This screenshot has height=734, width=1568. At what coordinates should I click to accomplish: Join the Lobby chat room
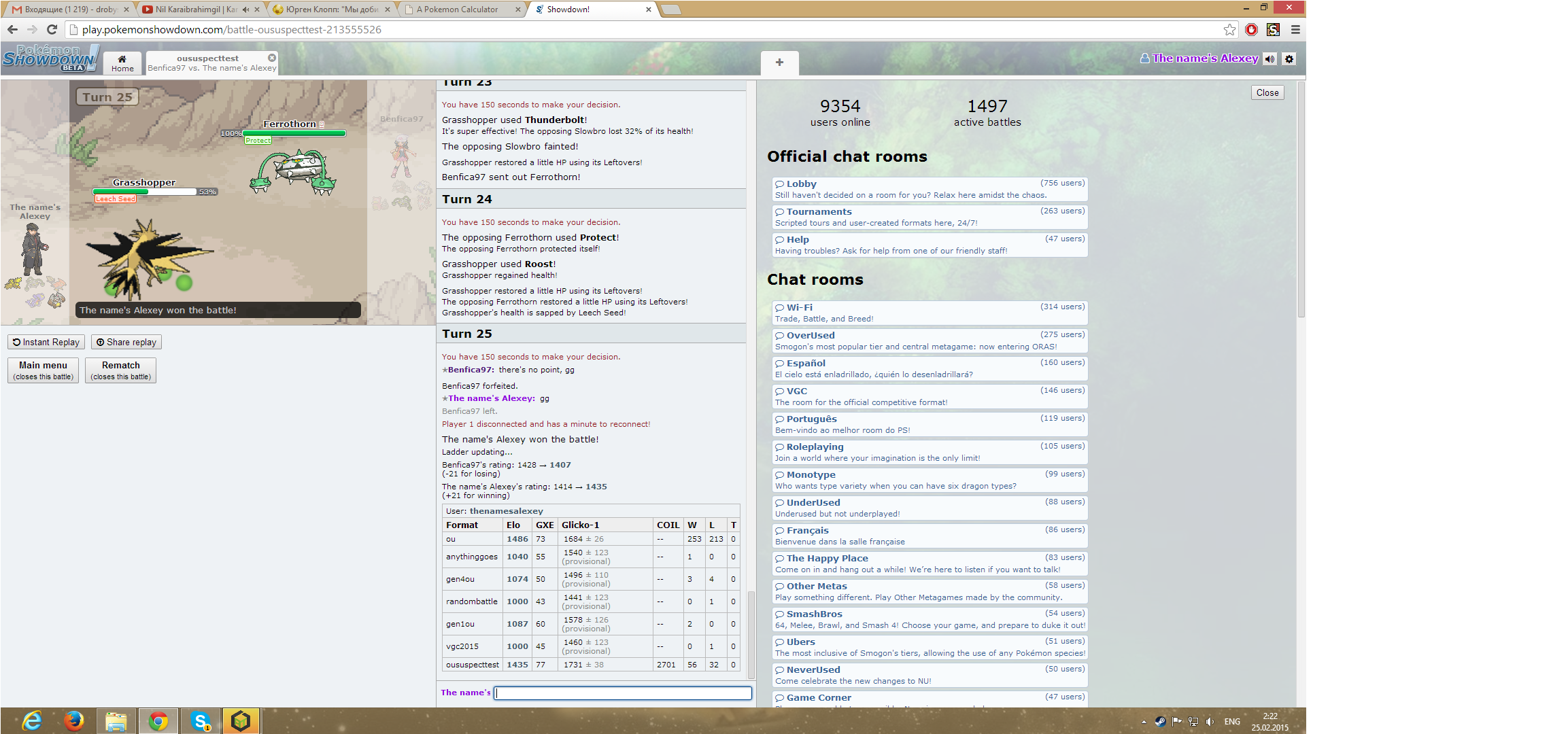930,190
